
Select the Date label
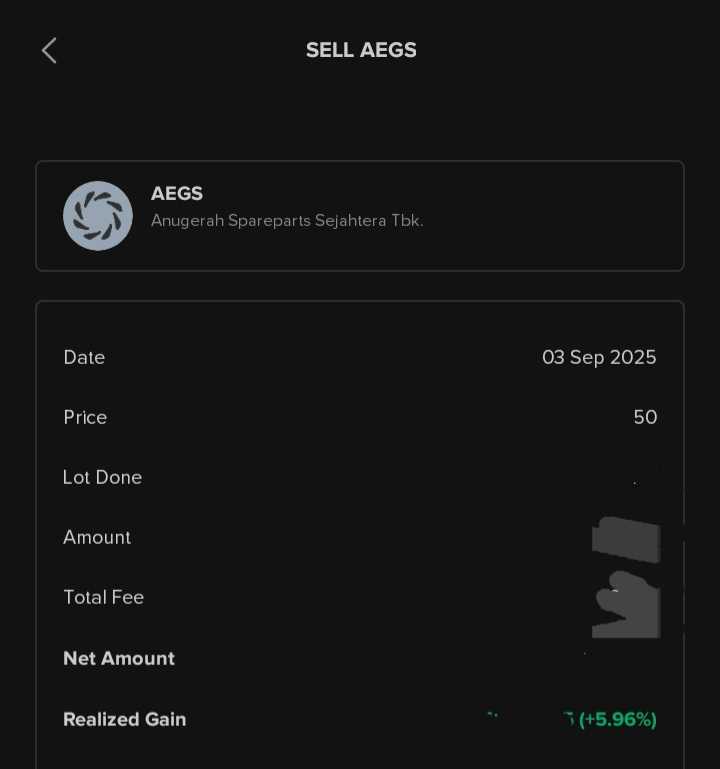(84, 357)
